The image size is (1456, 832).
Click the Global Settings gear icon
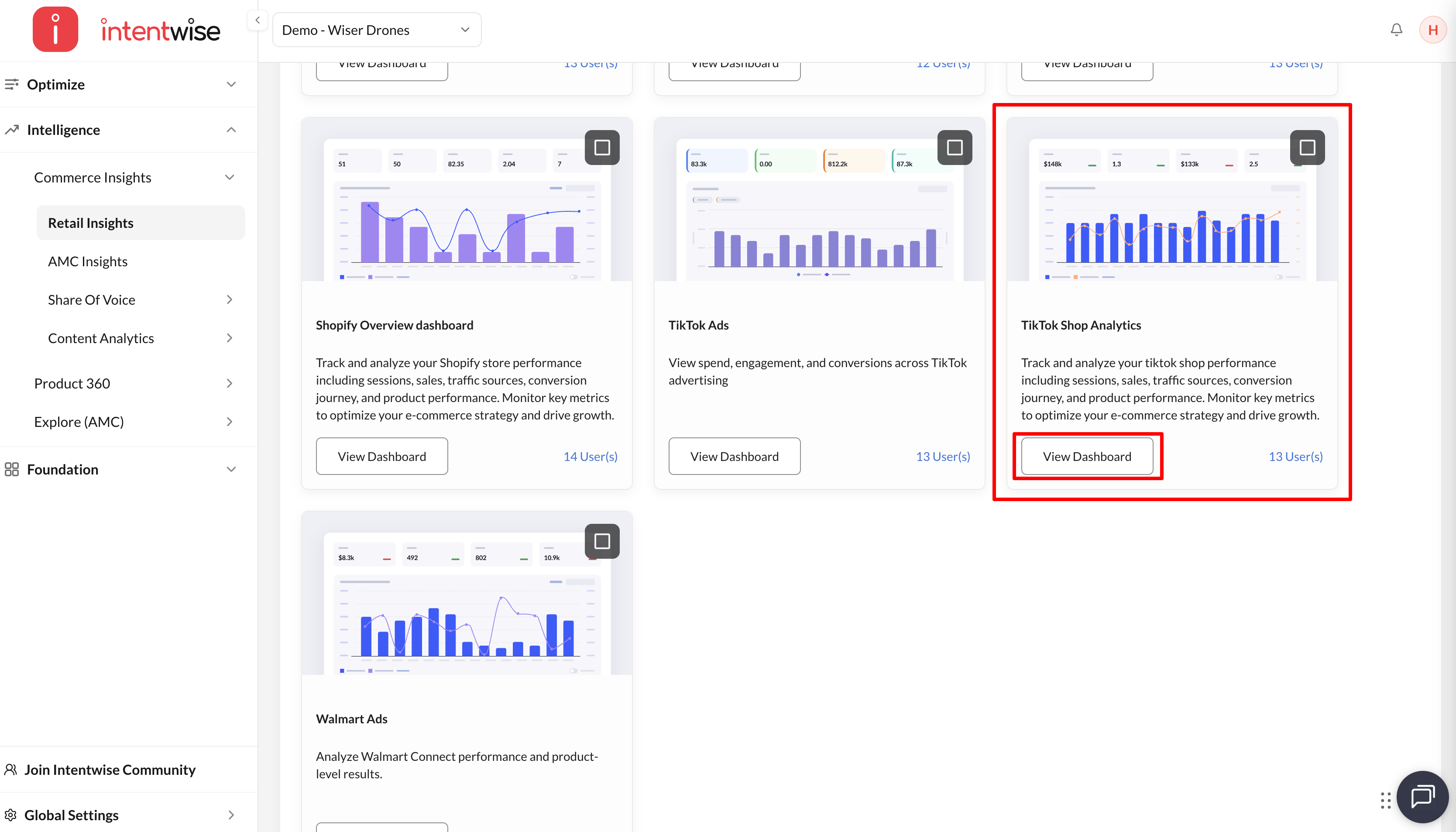click(10, 815)
